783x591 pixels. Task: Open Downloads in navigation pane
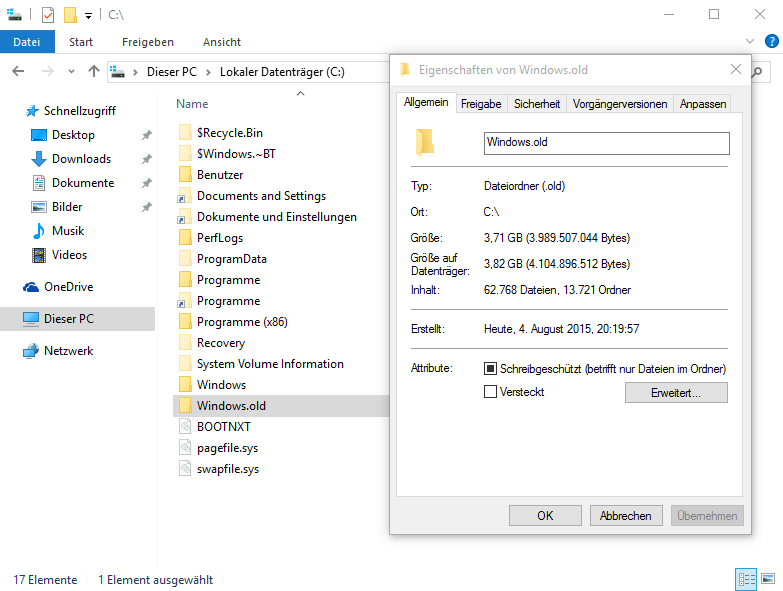pyautogui.click(x=81, y=159)
